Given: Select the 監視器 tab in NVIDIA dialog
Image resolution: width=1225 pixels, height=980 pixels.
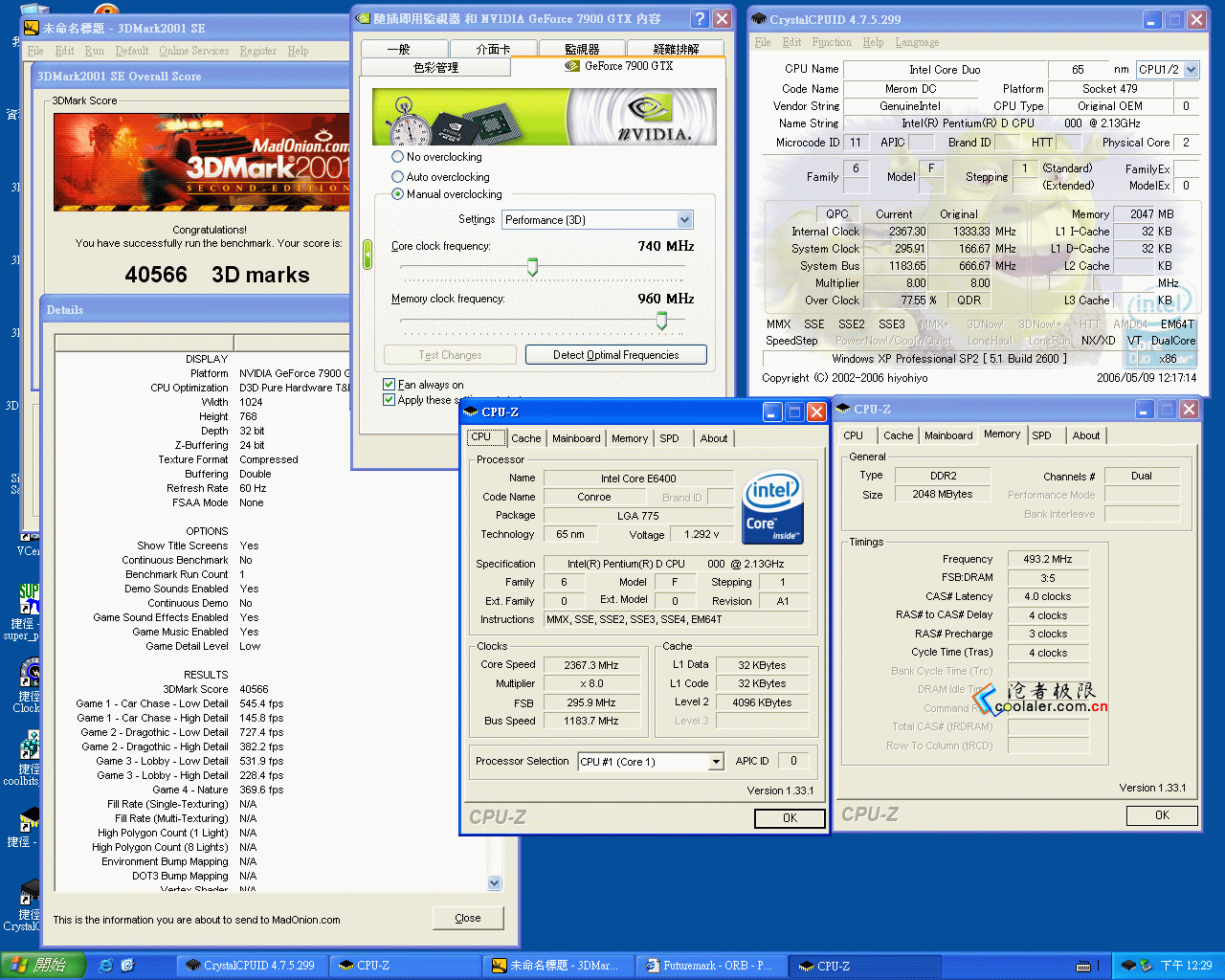Looking at the screenshot, I should point(582,49).
